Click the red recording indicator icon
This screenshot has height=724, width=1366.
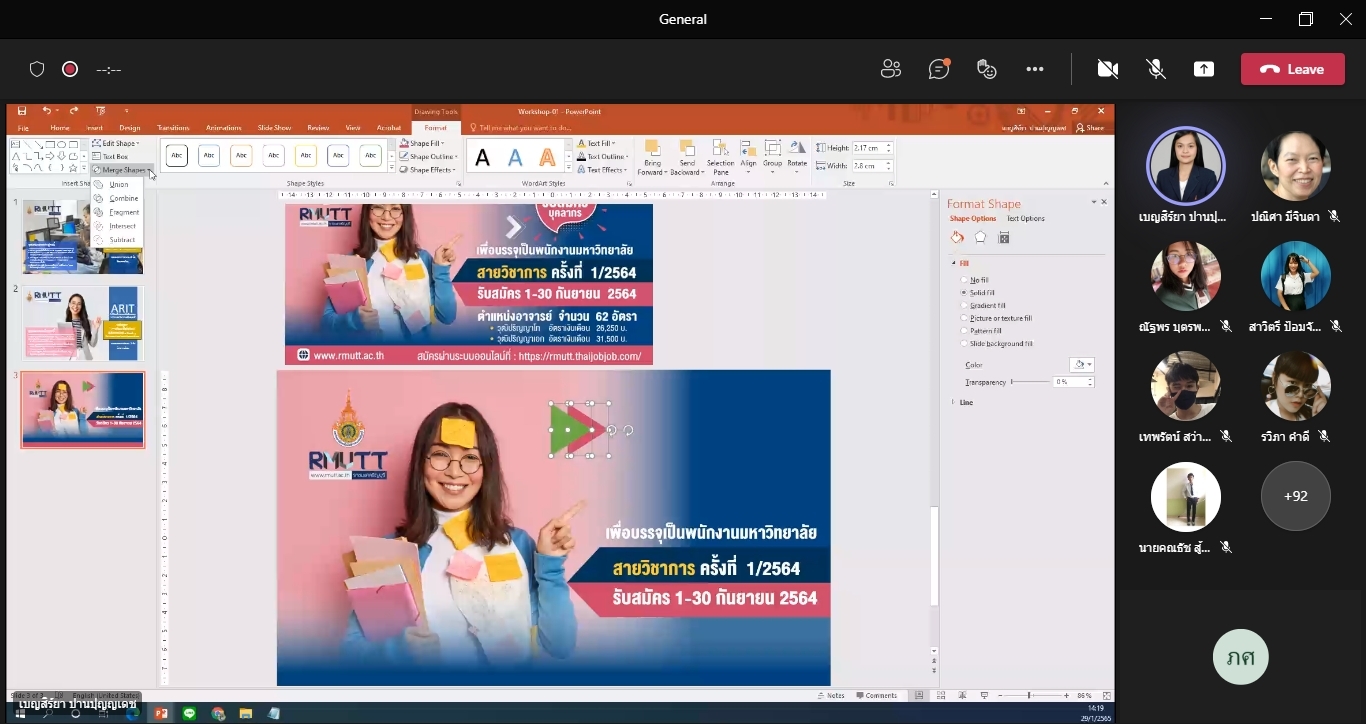(70, 69)
